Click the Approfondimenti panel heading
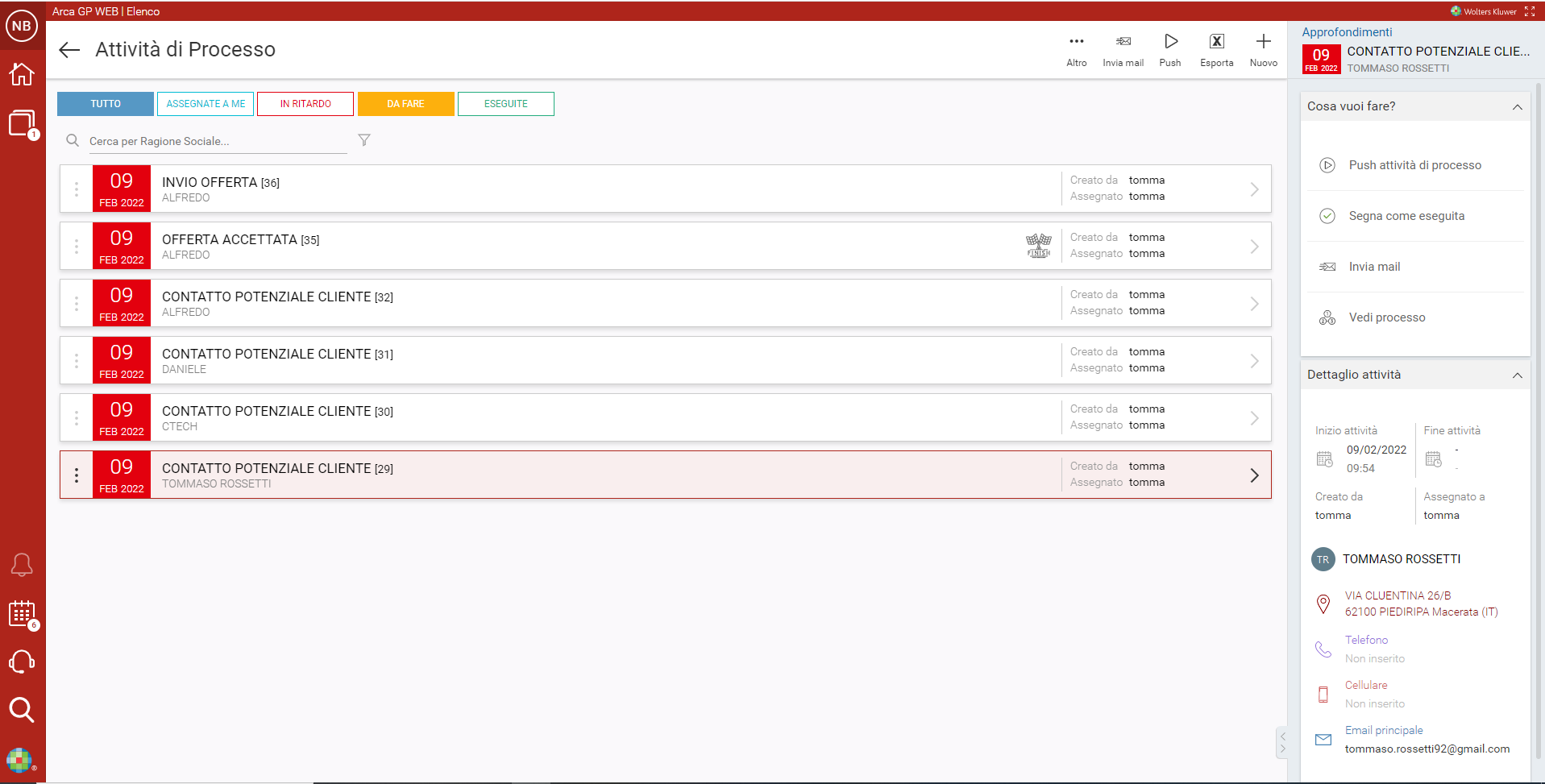Viewport: 1545px width, 784px height. coord(1347,32)
